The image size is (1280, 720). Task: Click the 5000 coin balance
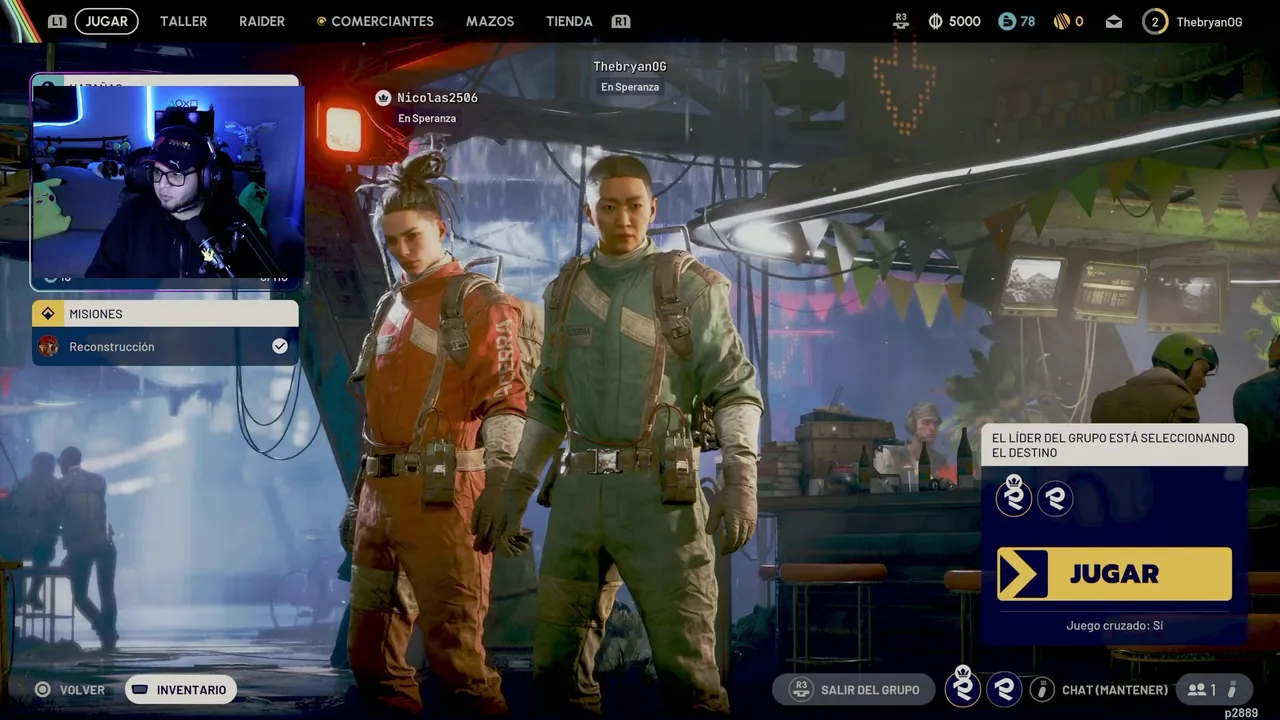[x=964, y=21]
